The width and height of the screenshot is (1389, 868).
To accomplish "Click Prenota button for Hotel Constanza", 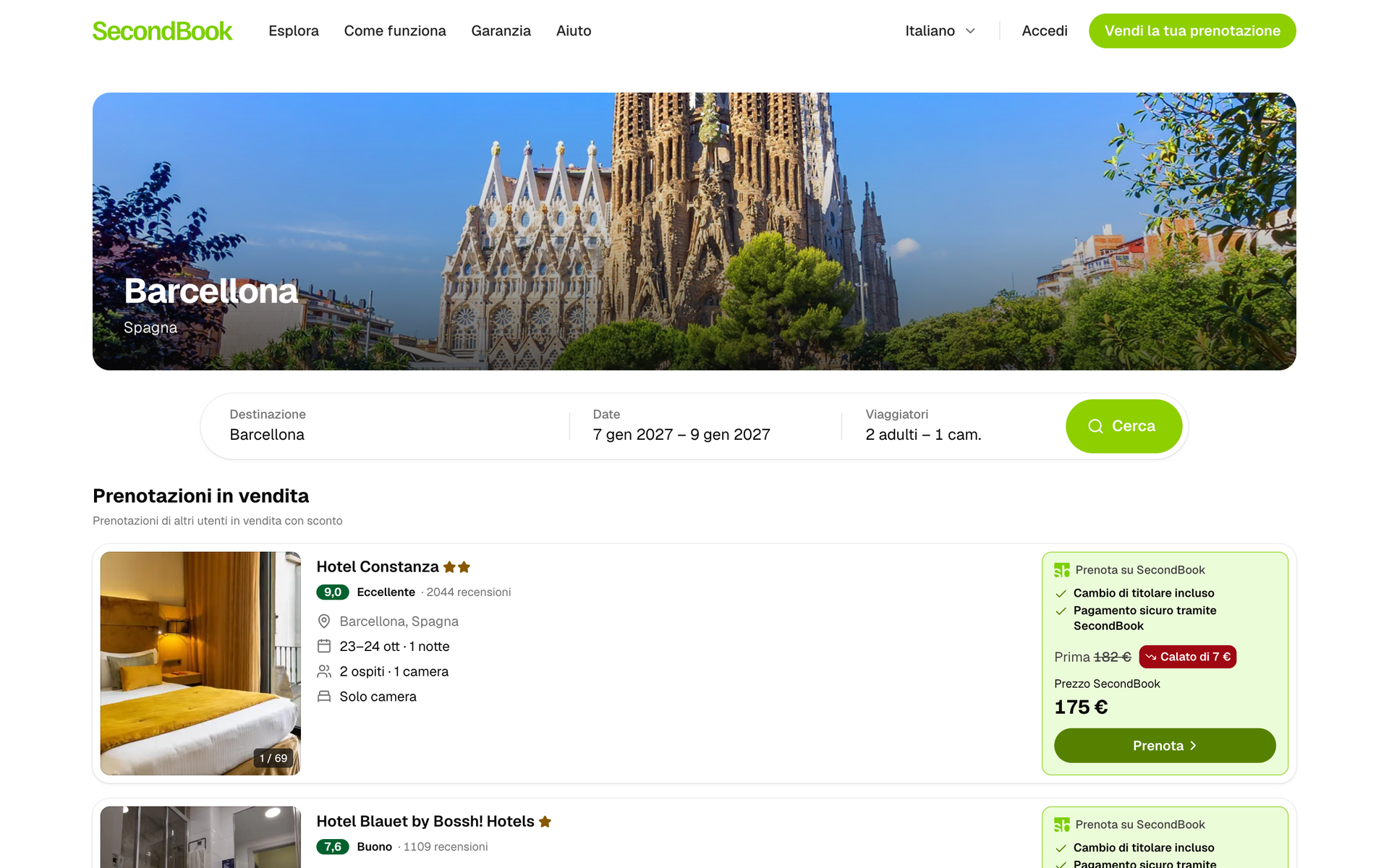I will tap(1165, 746).
